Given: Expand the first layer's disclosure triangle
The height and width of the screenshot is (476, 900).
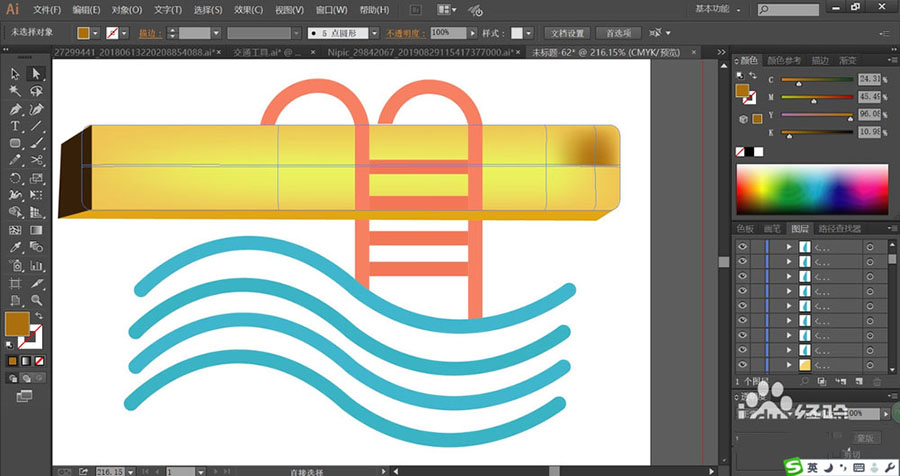Looking at the screenshot, I should pos(790,245).
